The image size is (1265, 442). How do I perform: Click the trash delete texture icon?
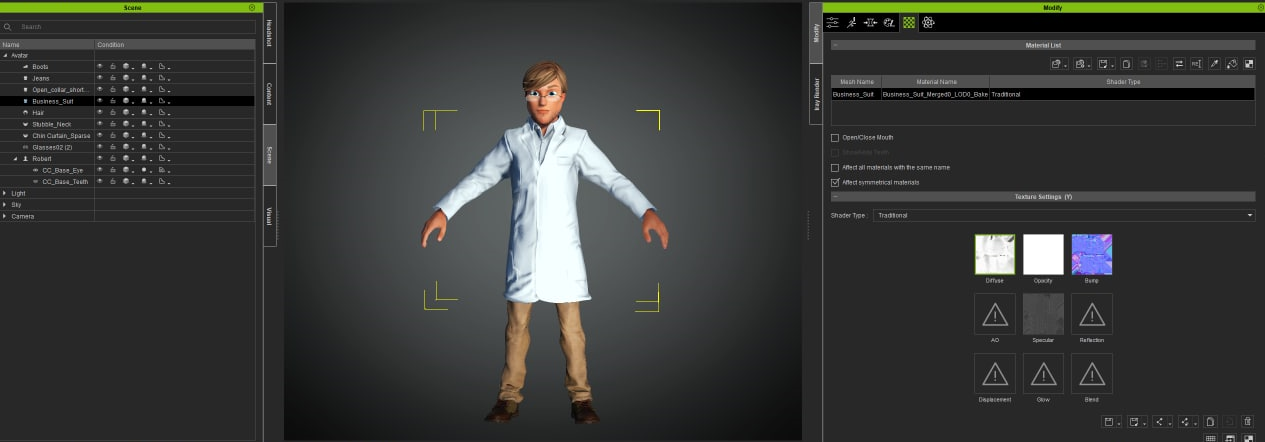[x=1247, y=422]
